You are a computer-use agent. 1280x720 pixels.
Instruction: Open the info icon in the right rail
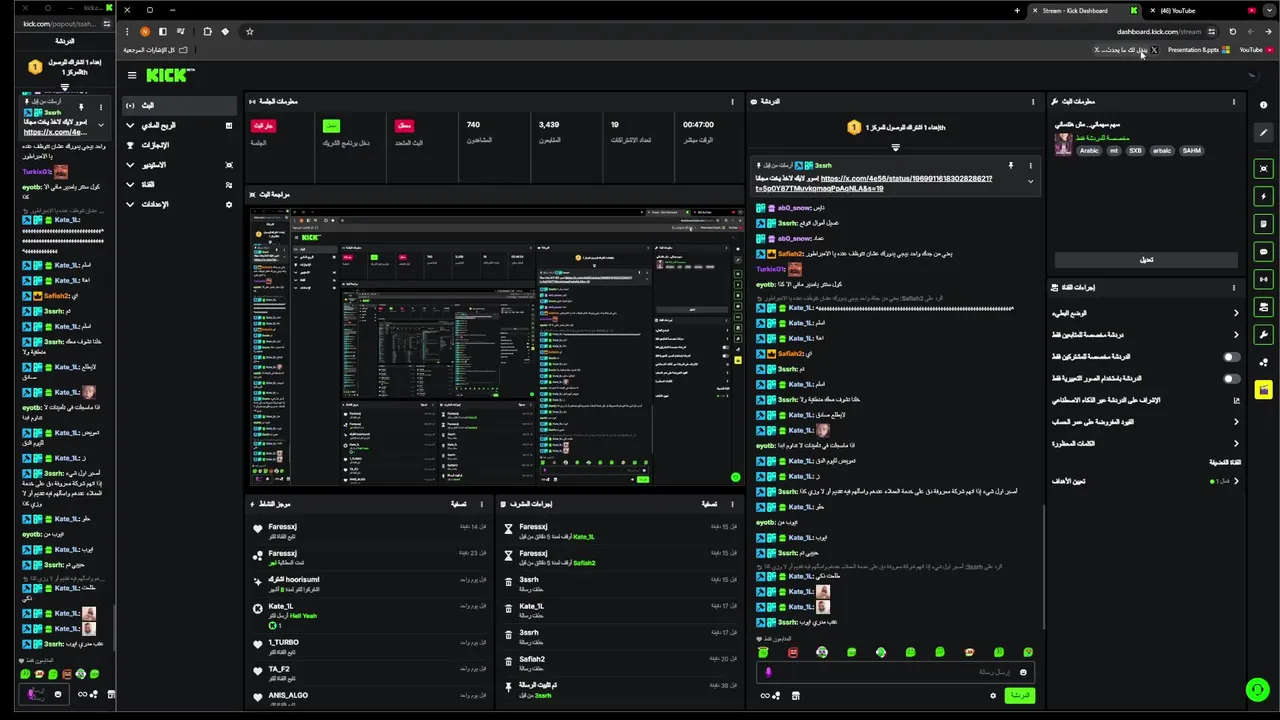(x=1264, y=105)
